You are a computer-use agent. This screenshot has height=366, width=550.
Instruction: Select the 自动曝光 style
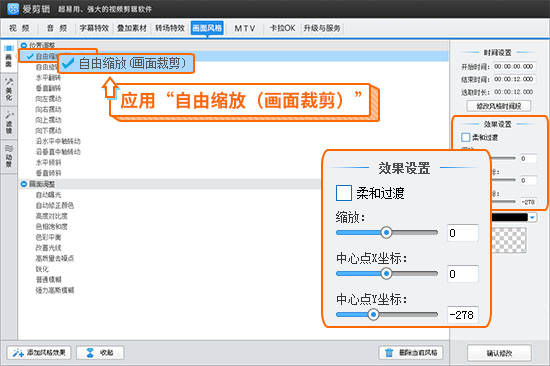tap(48, 195)
